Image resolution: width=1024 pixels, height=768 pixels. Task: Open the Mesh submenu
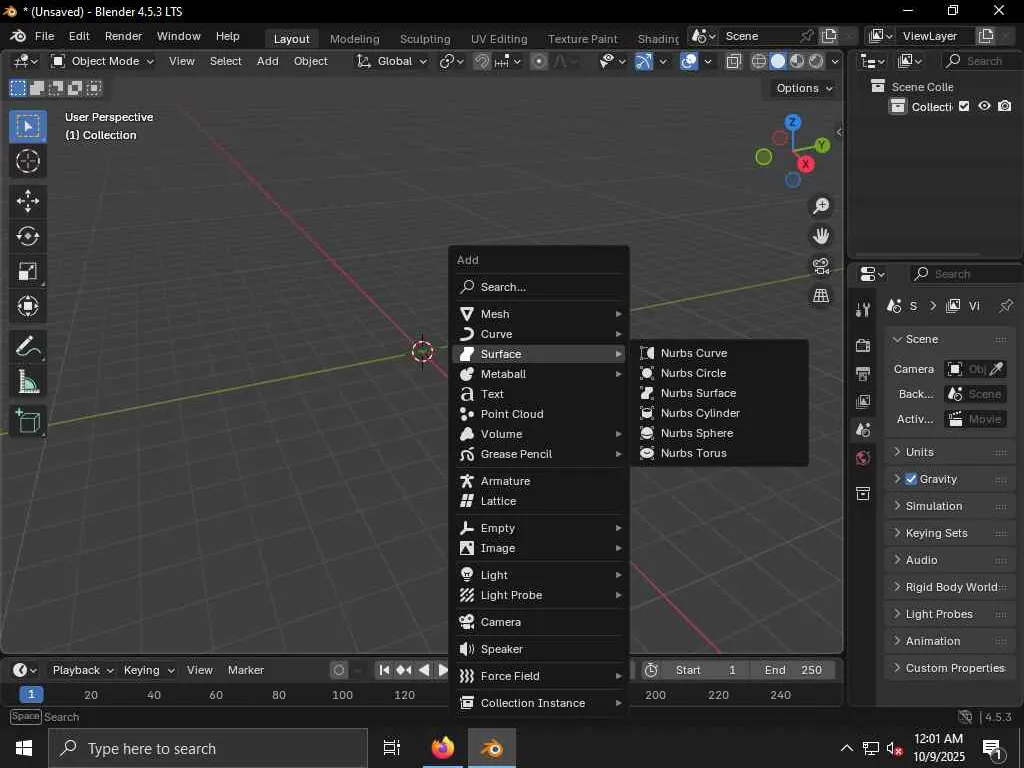click(539, 314)
